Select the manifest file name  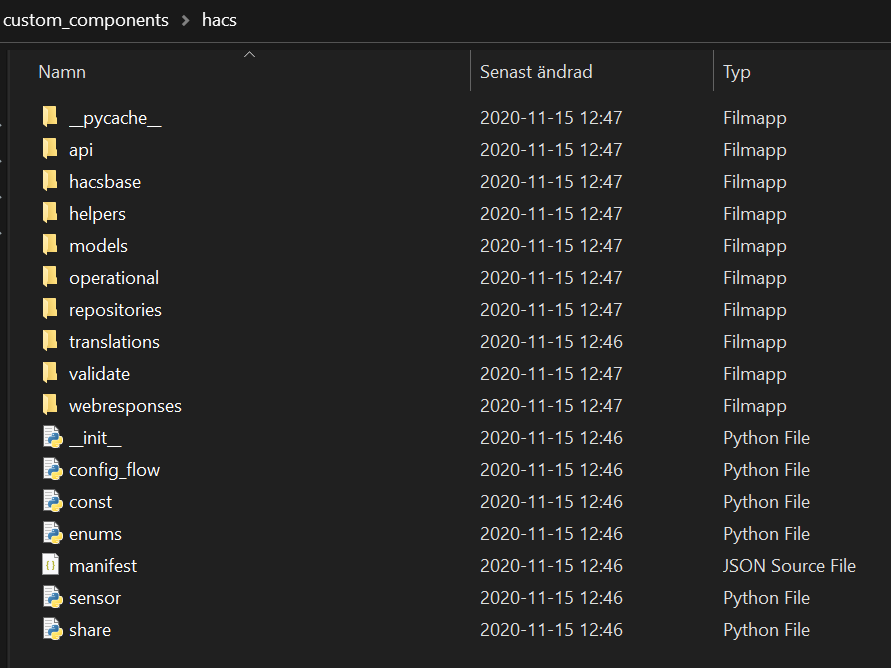click(103, 566)
